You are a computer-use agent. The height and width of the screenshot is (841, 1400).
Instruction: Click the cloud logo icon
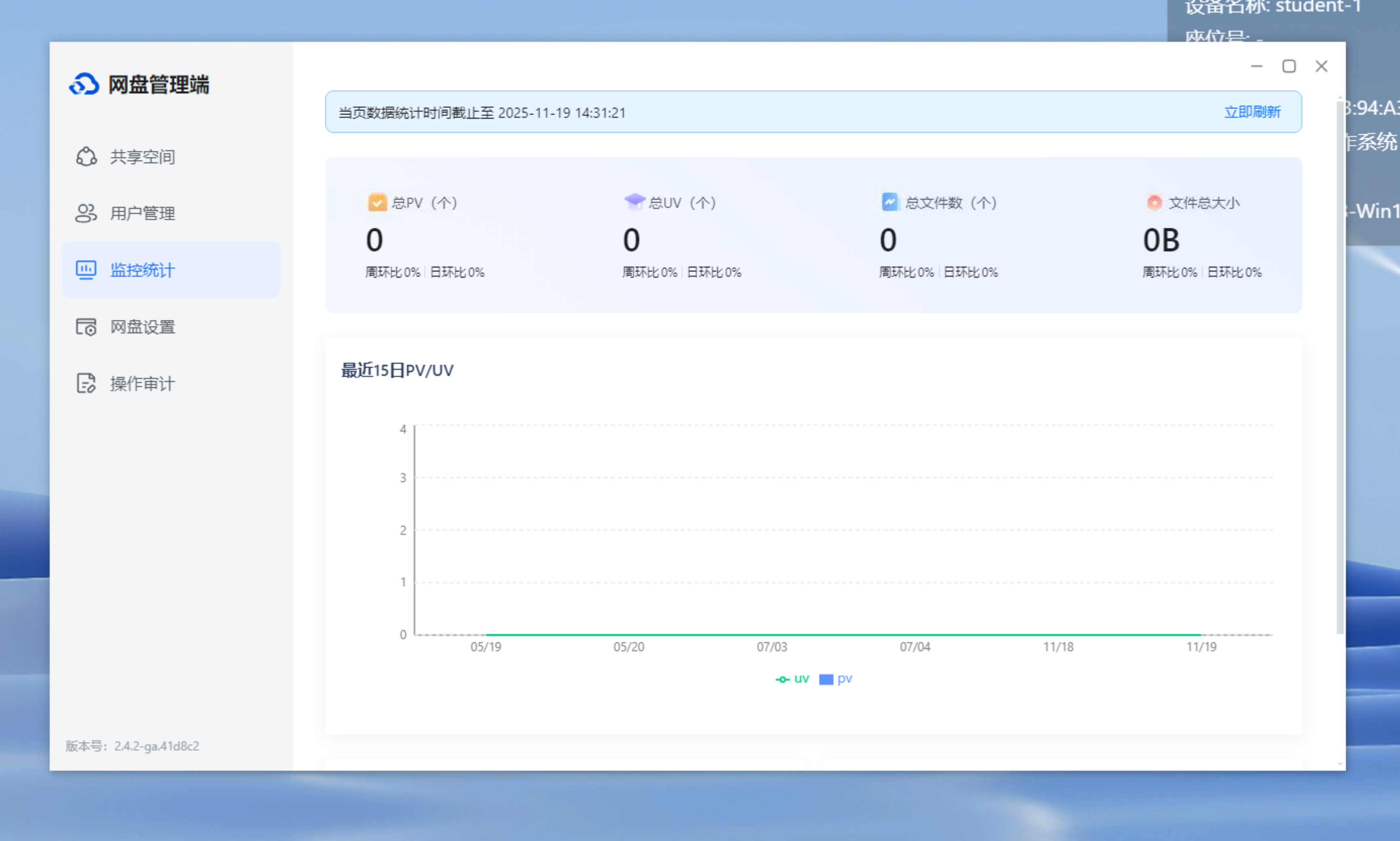click(84, 85)
